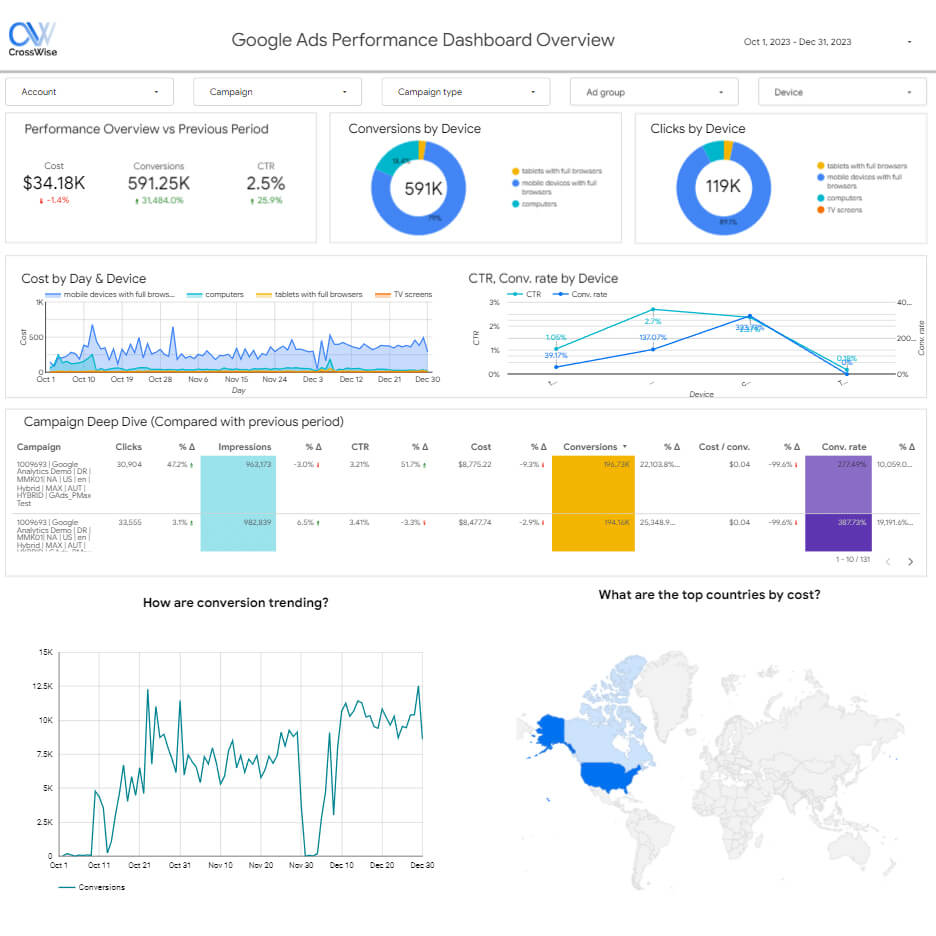Toggle mobile devices legend in Clicks by Device

pyautogui.click(x=821, y=177)
